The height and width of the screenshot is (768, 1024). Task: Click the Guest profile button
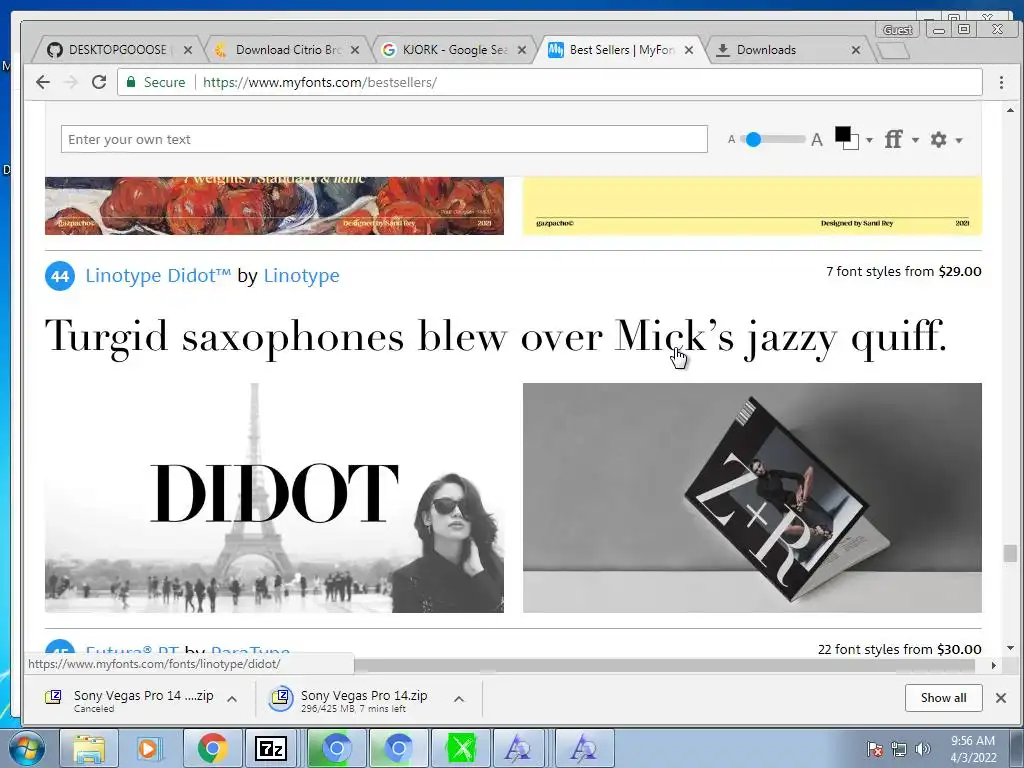[897, 29]
